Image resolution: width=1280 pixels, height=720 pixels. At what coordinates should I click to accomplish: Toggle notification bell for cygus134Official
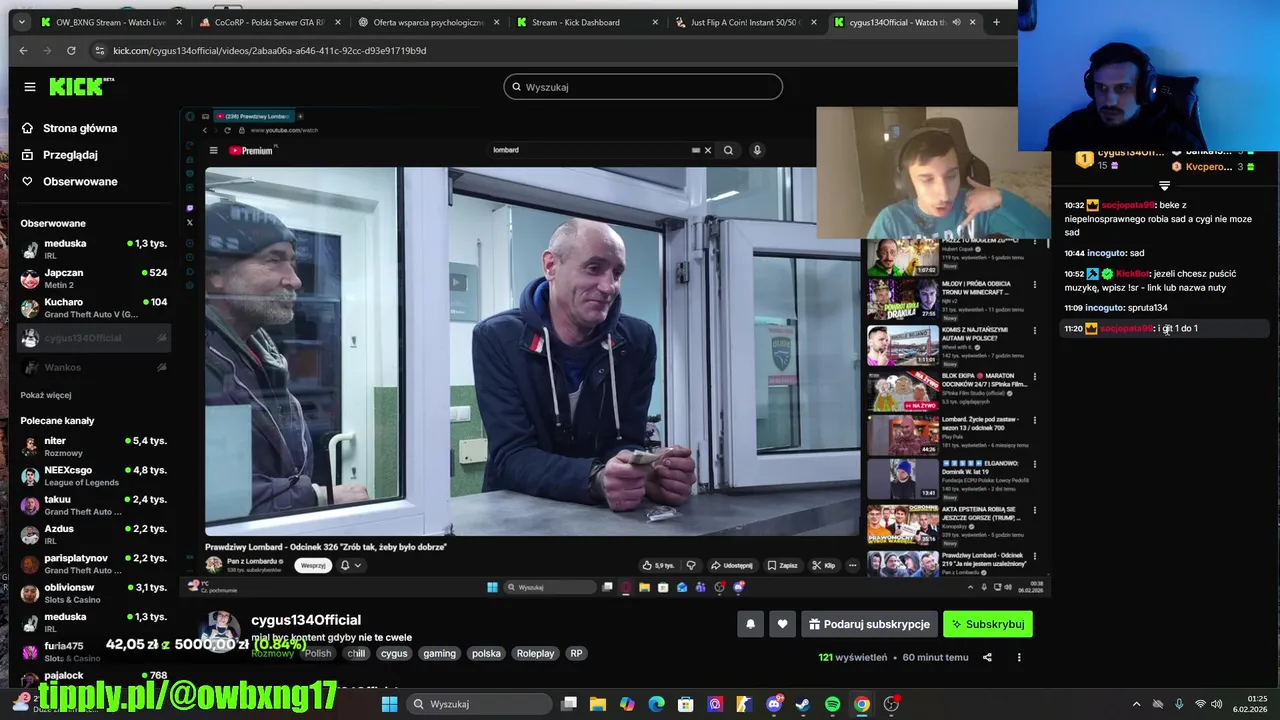point(750,624)
